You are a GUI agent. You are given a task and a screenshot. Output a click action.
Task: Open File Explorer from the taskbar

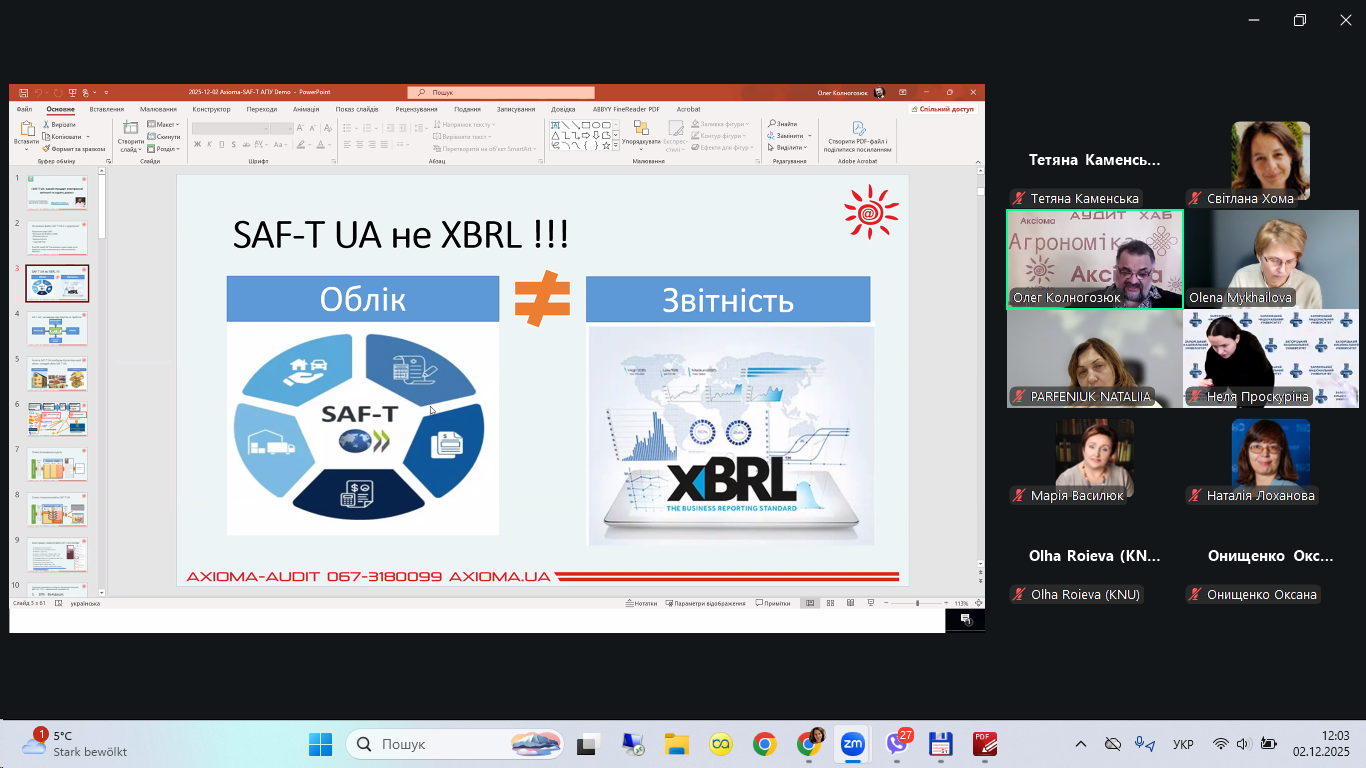point(677,744)
